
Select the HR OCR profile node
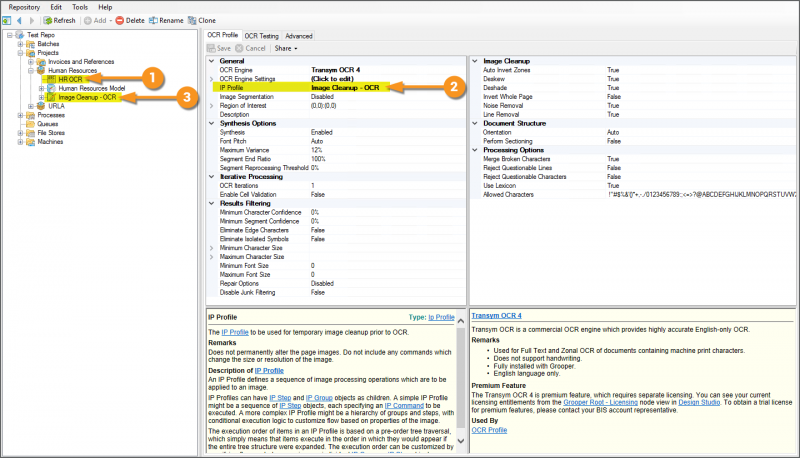pyautogui.click(x=70, y=79)
